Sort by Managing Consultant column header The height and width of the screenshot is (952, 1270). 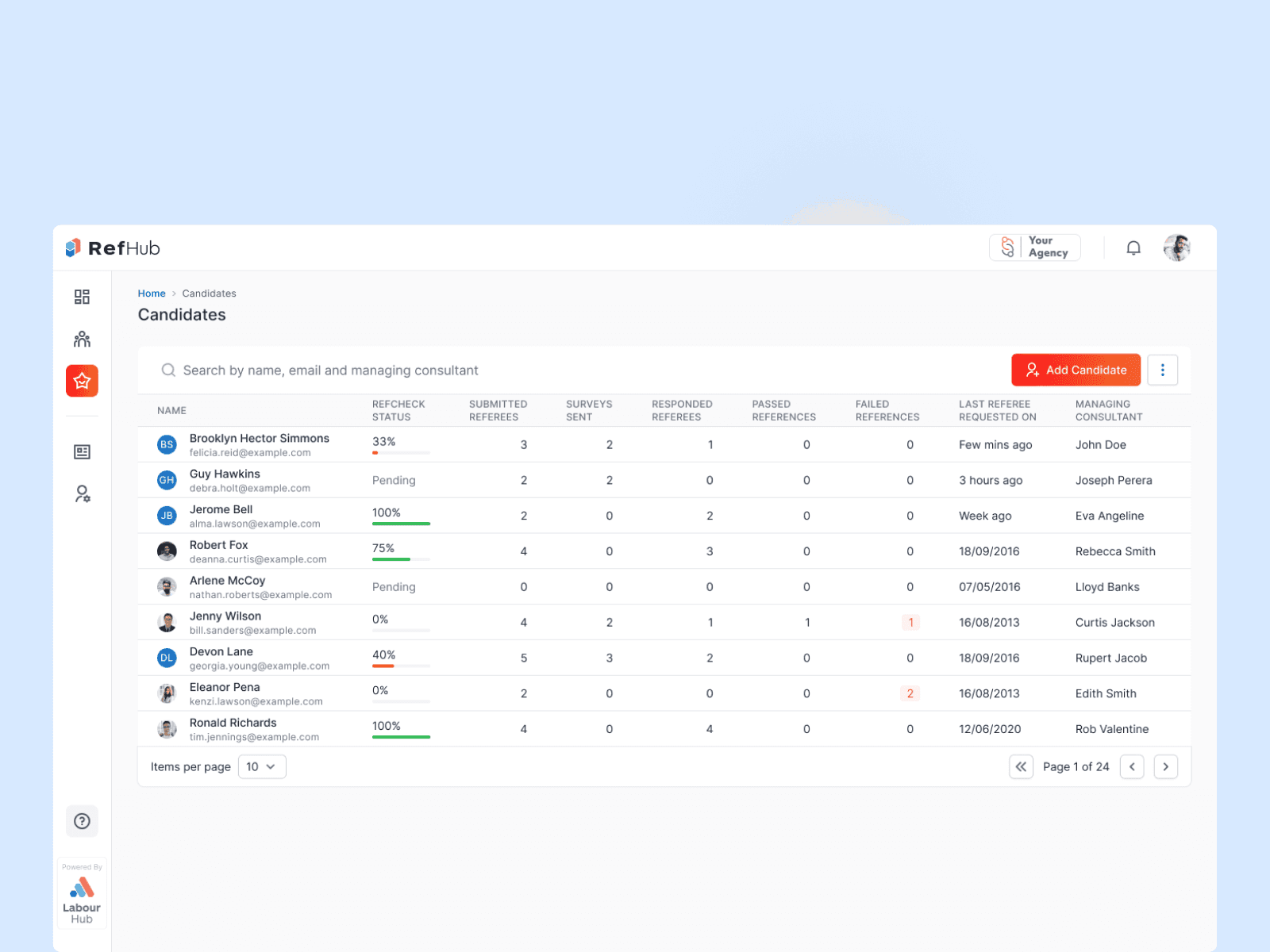coord(1109,411)
